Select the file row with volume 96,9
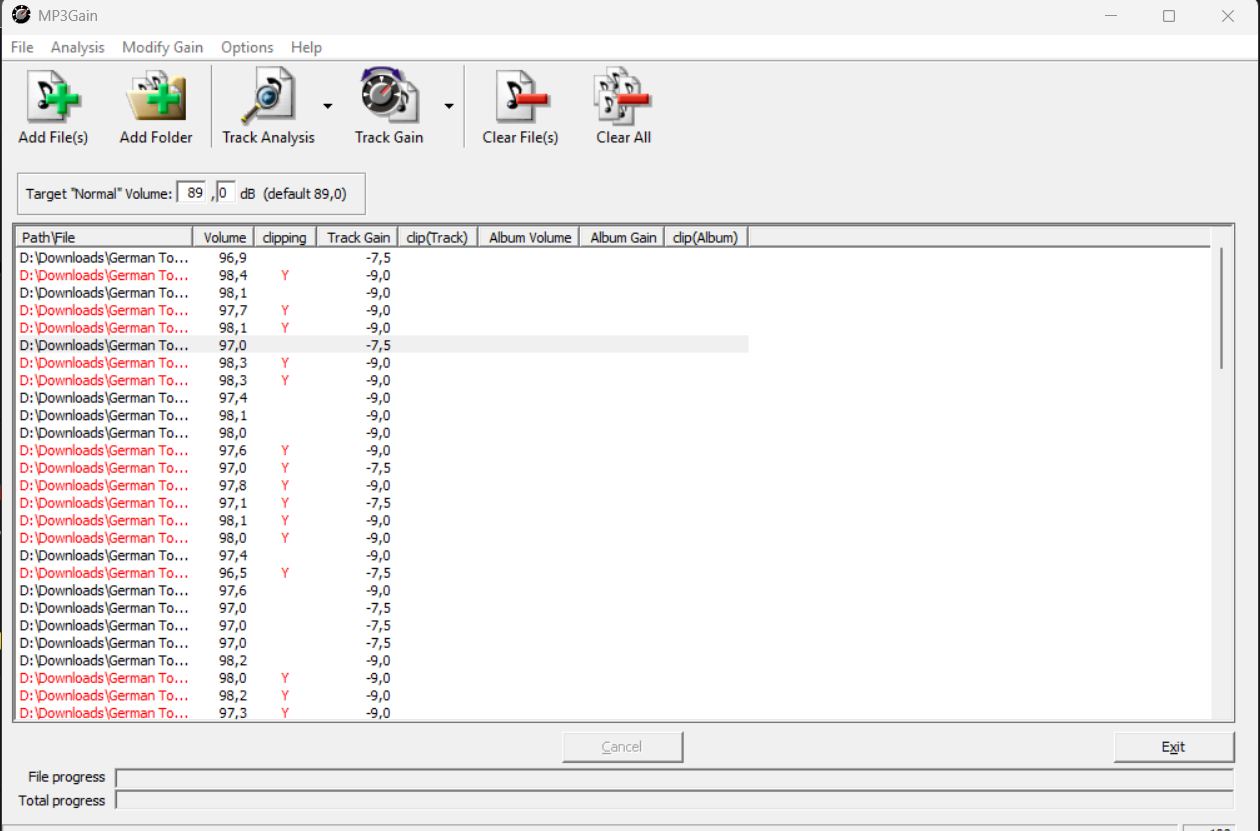 tap(382, 257)
